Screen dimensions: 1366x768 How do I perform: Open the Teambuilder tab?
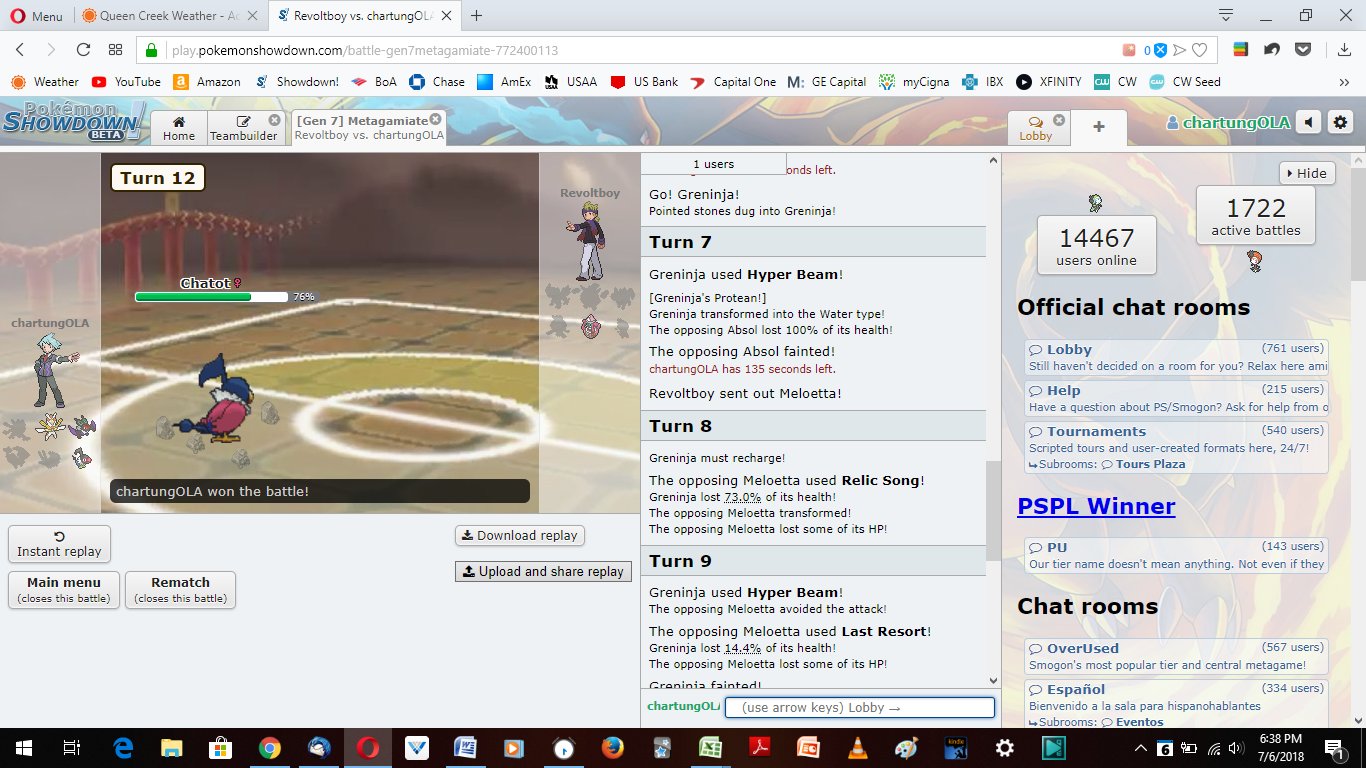(x=244, y=129)
